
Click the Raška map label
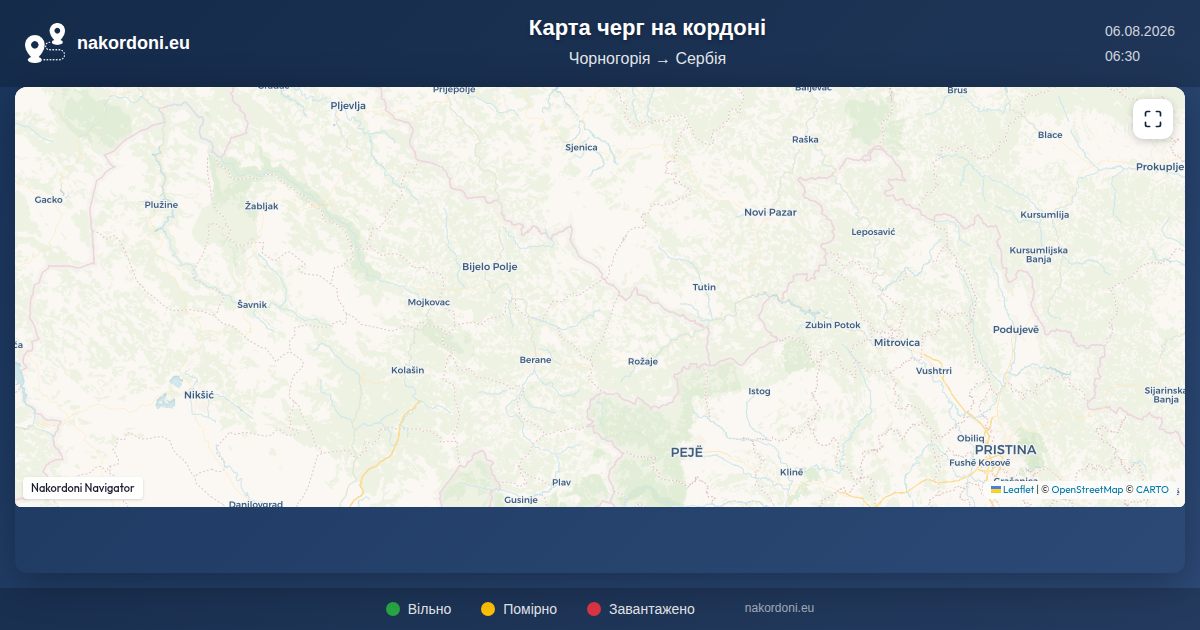click(805, 140)
